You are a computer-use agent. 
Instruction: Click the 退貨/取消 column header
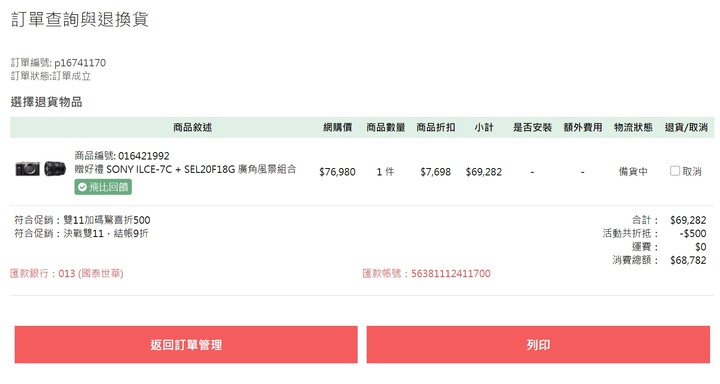[x=686, y=127]
